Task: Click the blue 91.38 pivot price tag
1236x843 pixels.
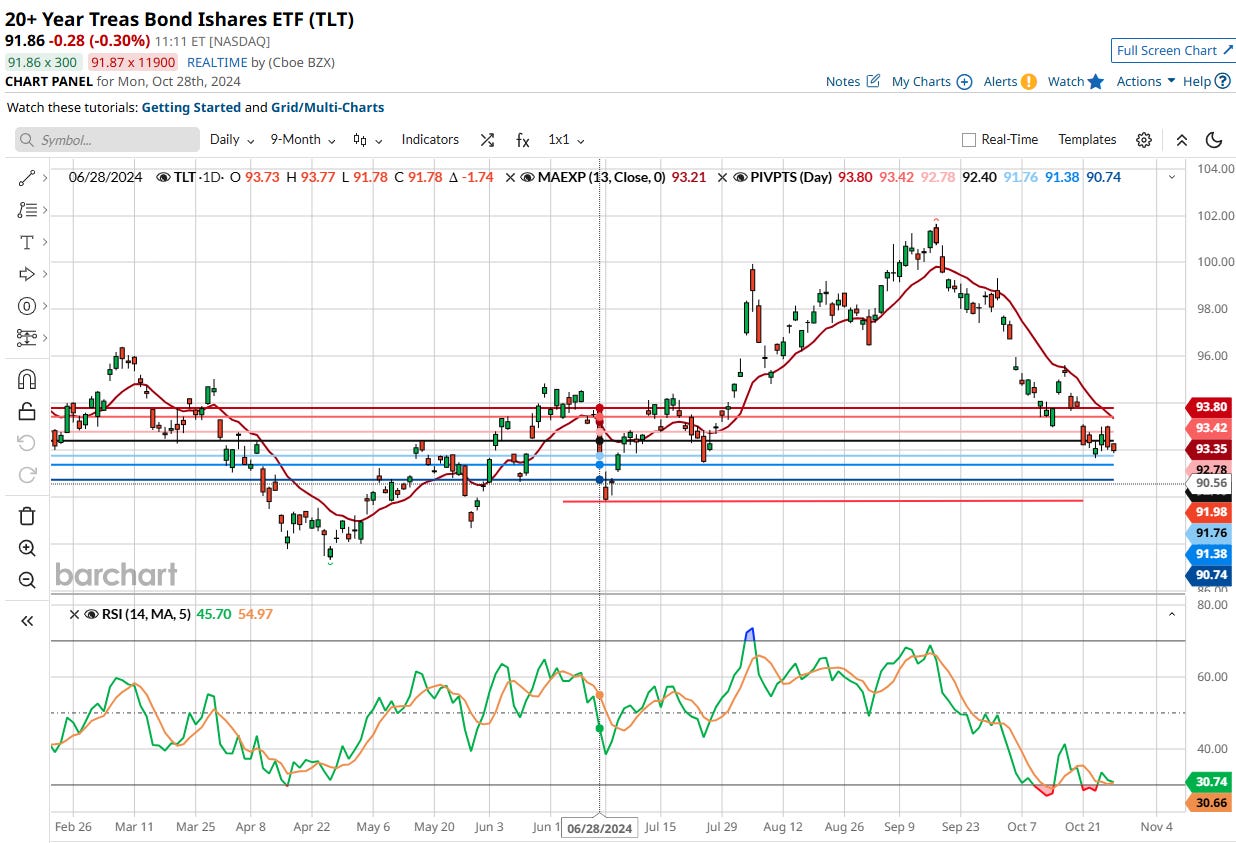Action: pos(1208,554)
